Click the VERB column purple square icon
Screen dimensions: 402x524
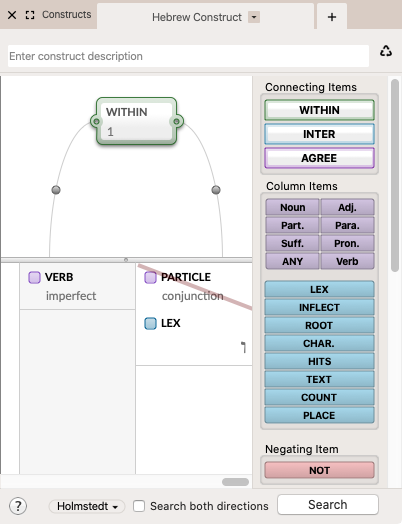pos(34,277)
